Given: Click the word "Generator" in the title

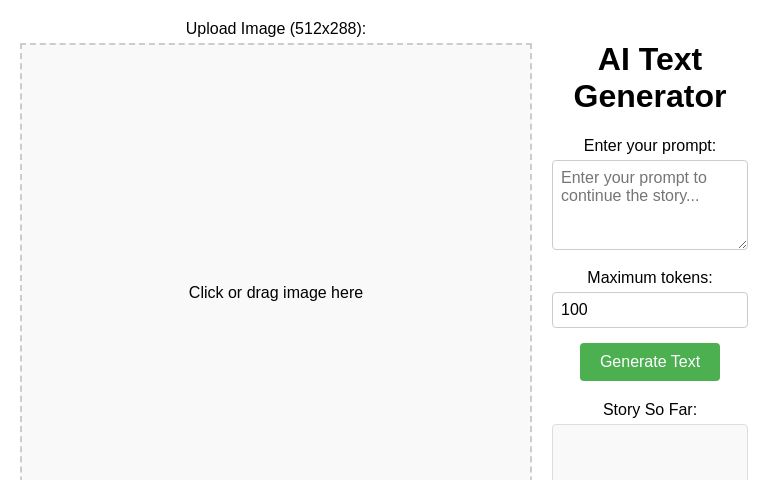Looking at the screenshot, I should (x=650, y=96).
